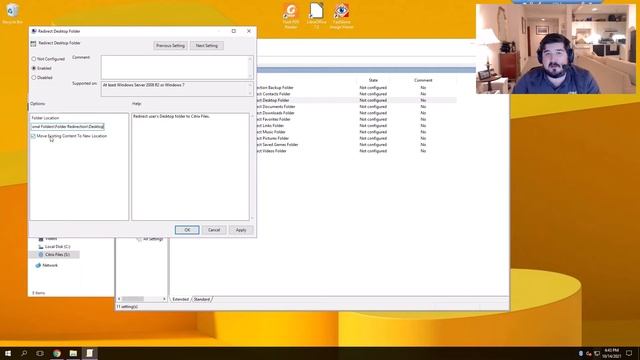Image resolution: width=640 pixels, height=360 pixels.
Task: Select Redirect Contacts Folder policy row
Action: tap(355, 94)
